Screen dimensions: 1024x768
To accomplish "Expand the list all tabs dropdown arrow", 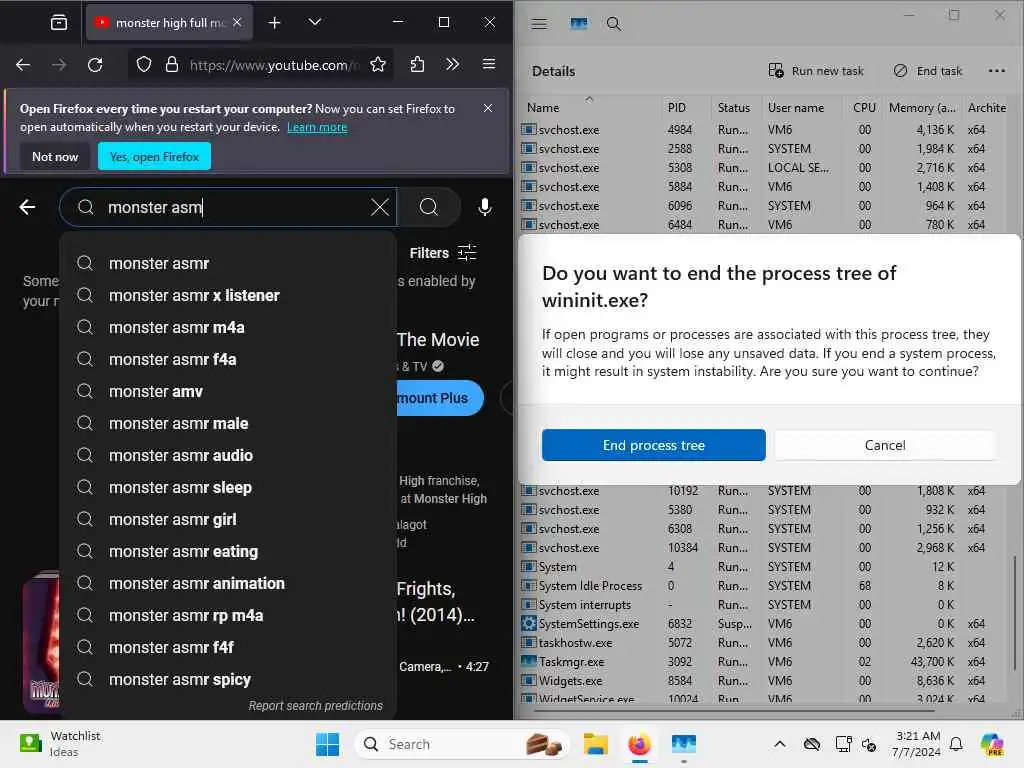I will (315, 22).
